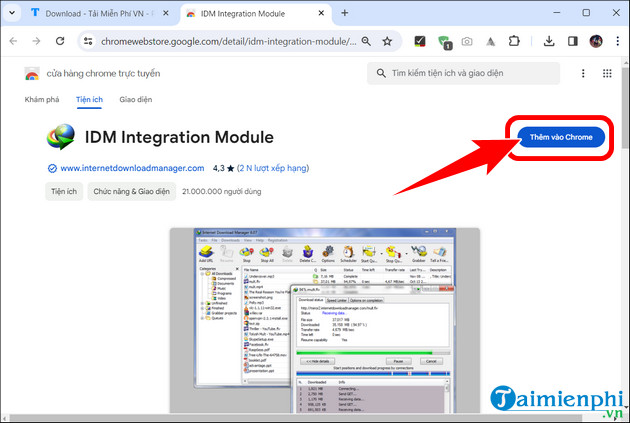Open the Google apps grid icon
630x423 pixels.
pos(607,73)
